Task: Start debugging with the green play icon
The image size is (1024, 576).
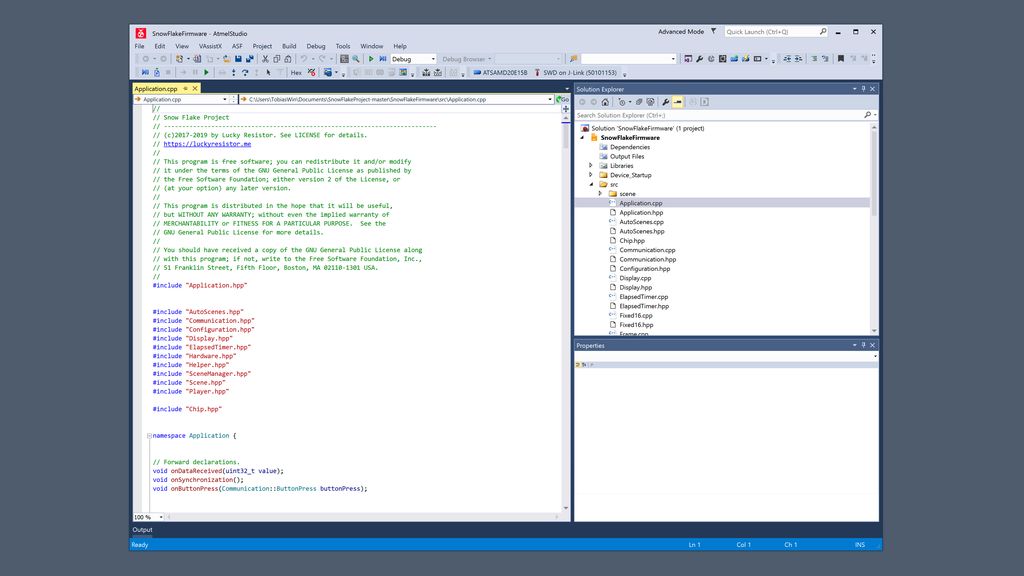Action: click(x=371, y=59)
